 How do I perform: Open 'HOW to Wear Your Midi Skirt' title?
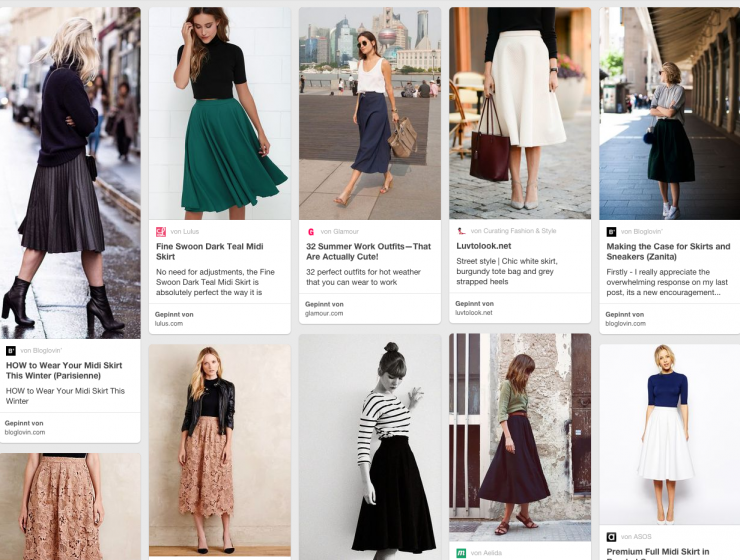pos(66,370)
